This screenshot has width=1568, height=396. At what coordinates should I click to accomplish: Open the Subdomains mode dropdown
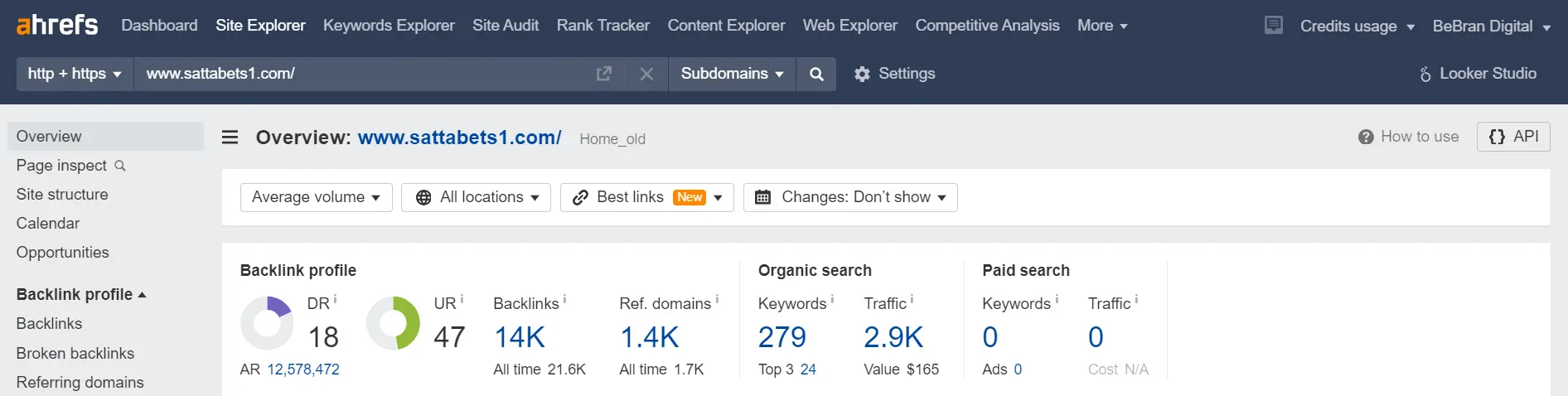pos(732,74)
